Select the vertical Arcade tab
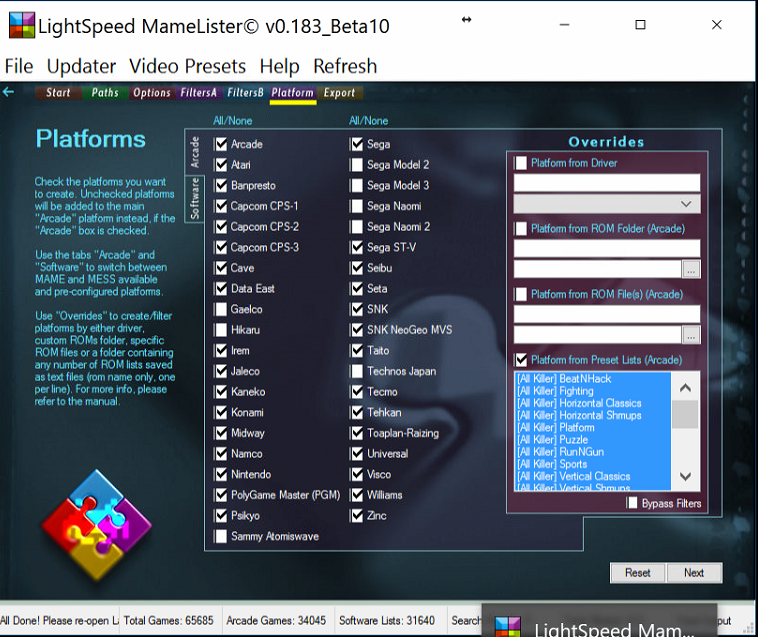This screenshot has height=637, width=758. (195, 152)
